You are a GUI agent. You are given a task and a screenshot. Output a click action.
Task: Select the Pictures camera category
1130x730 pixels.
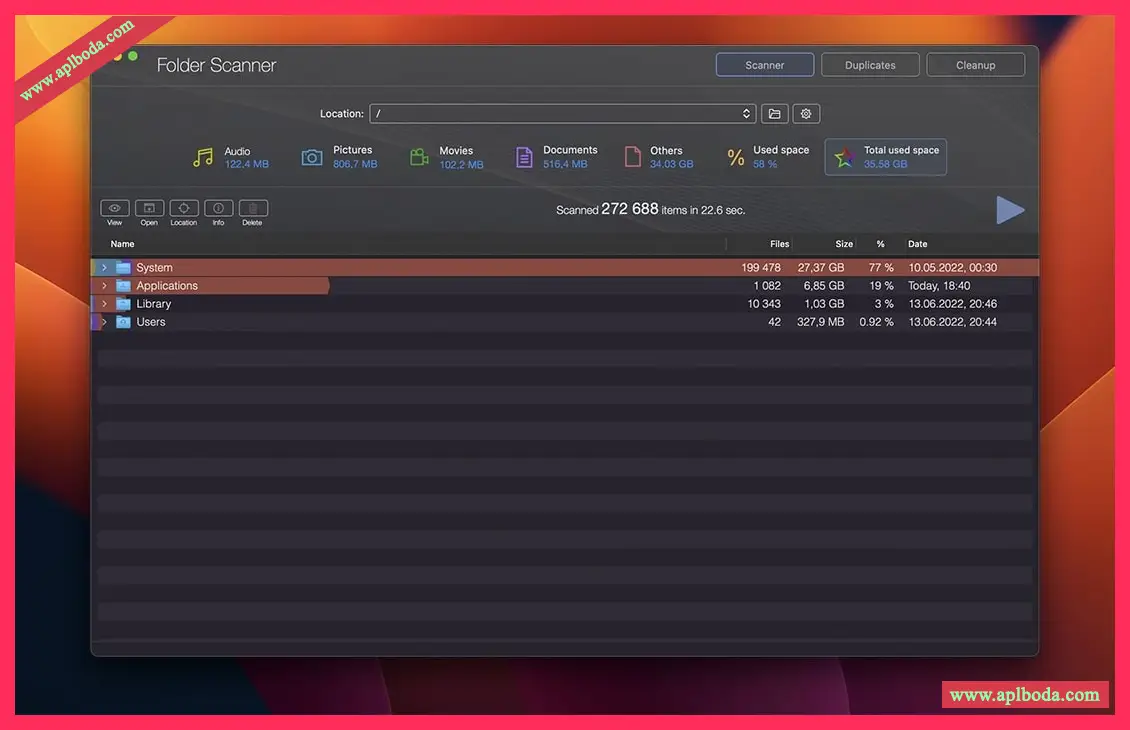(x=312, y=157)
